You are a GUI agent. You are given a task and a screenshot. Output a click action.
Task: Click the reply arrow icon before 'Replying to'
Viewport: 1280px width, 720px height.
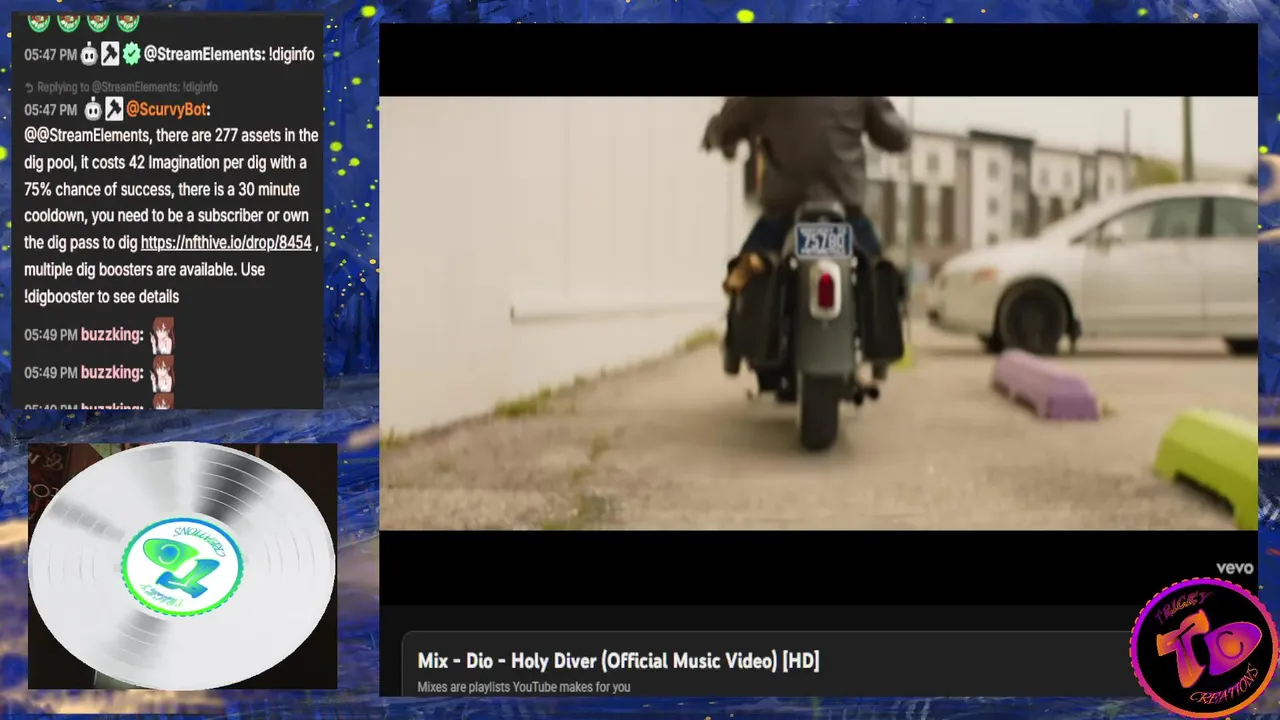(x=29, y=87)
